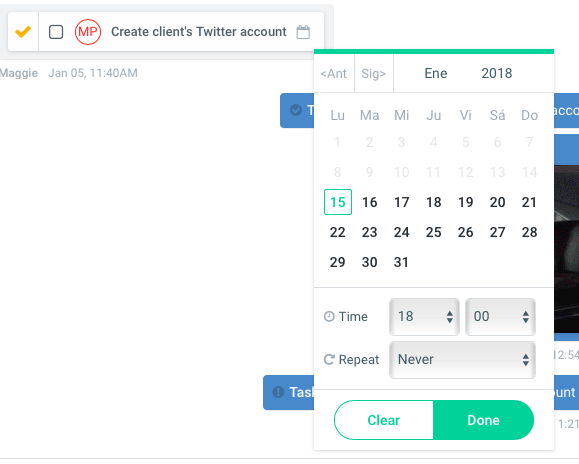Pick January 22 in the calendar
The height and width of the screenshot is (464, 579).
click(338, 232)
